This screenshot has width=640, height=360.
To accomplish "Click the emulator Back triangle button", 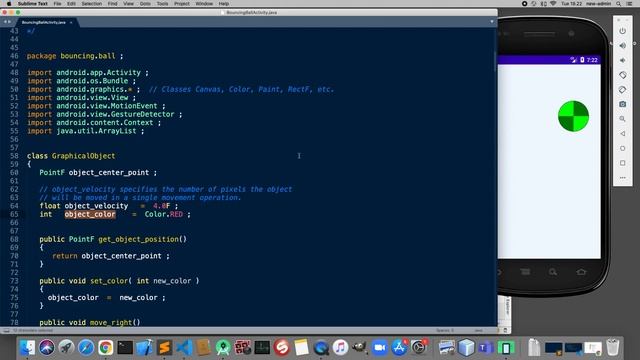I will 622,133.
